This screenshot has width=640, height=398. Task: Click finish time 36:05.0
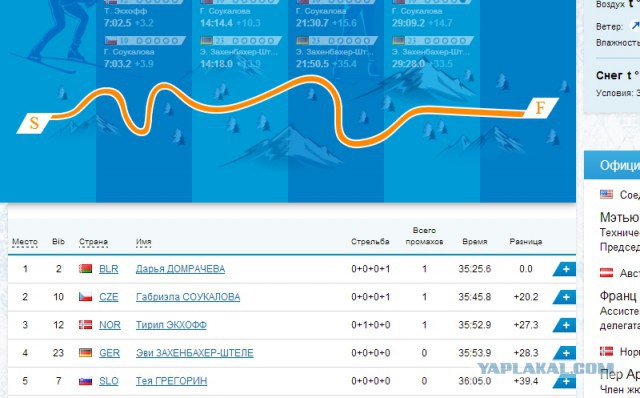click(475, 381)
